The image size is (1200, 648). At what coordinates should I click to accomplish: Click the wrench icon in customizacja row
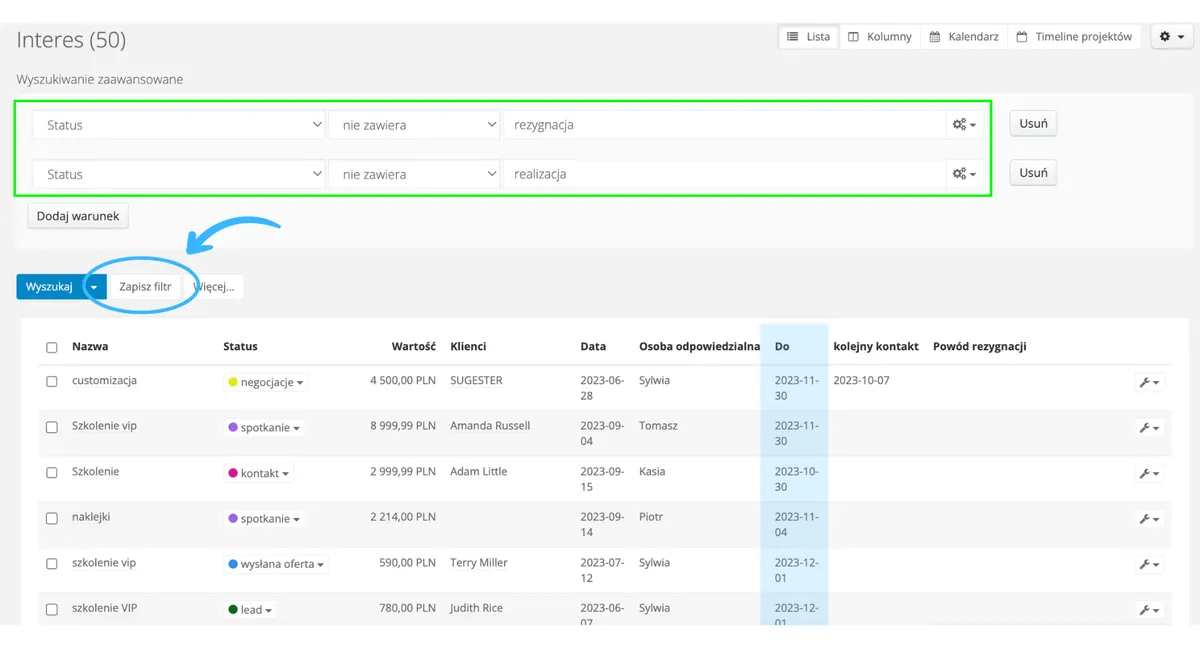pos(1149,382)
